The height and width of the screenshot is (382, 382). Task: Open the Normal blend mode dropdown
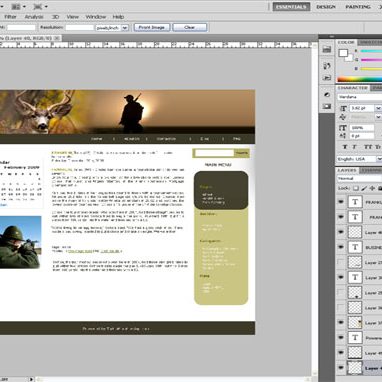click(x=360, y=179)
